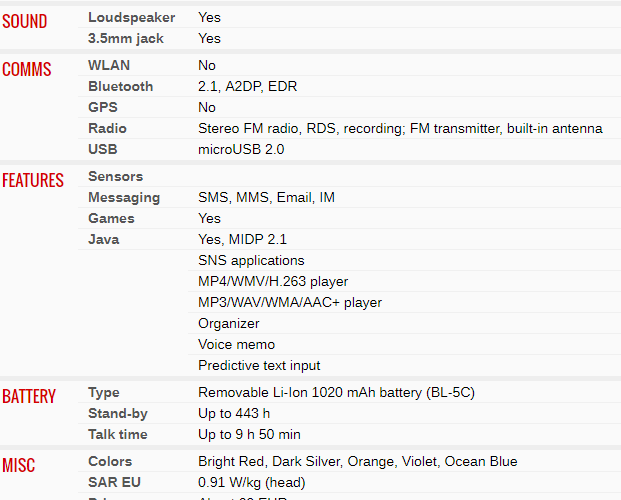Select the Java spec label
Screen dimensions: 621x500
tap(104, 239)
